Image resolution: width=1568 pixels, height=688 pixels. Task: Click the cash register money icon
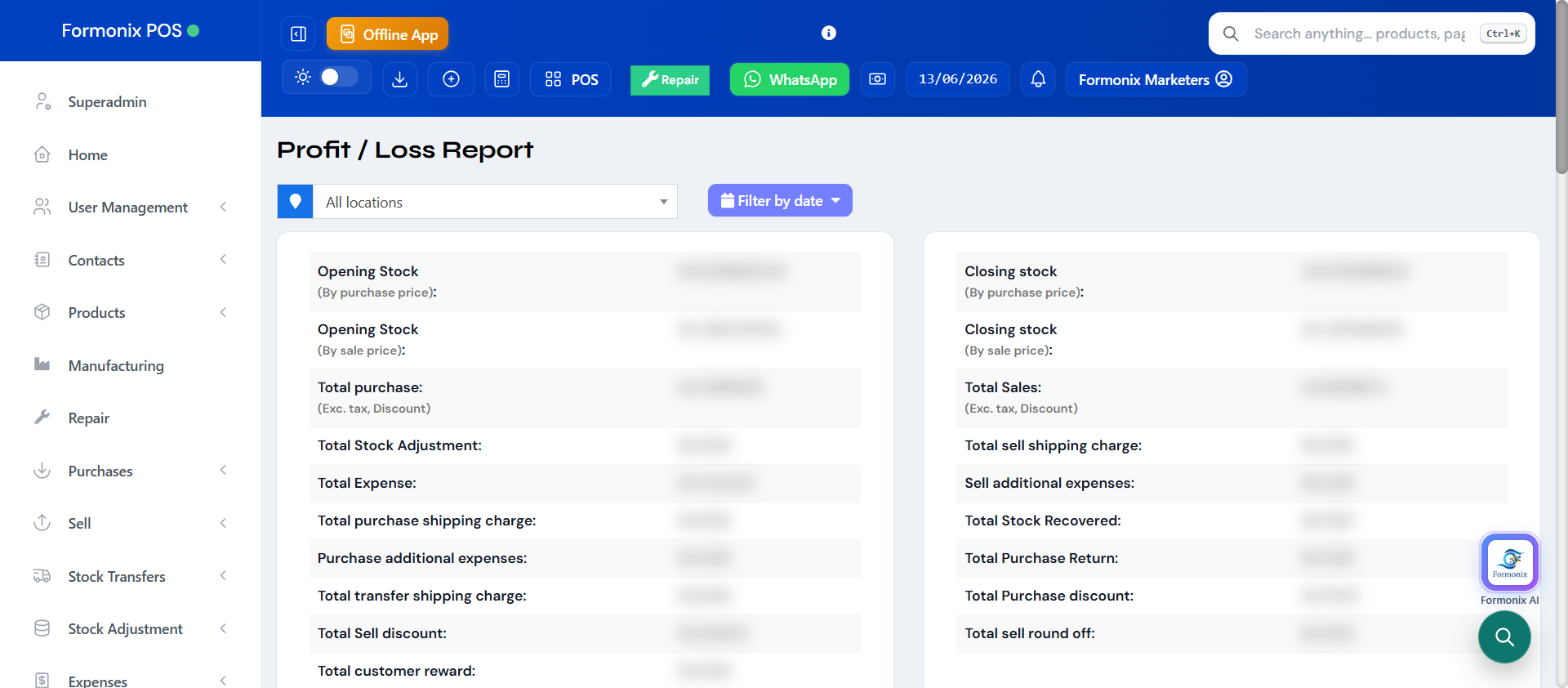pyautogui.click(x=877, y=79)
